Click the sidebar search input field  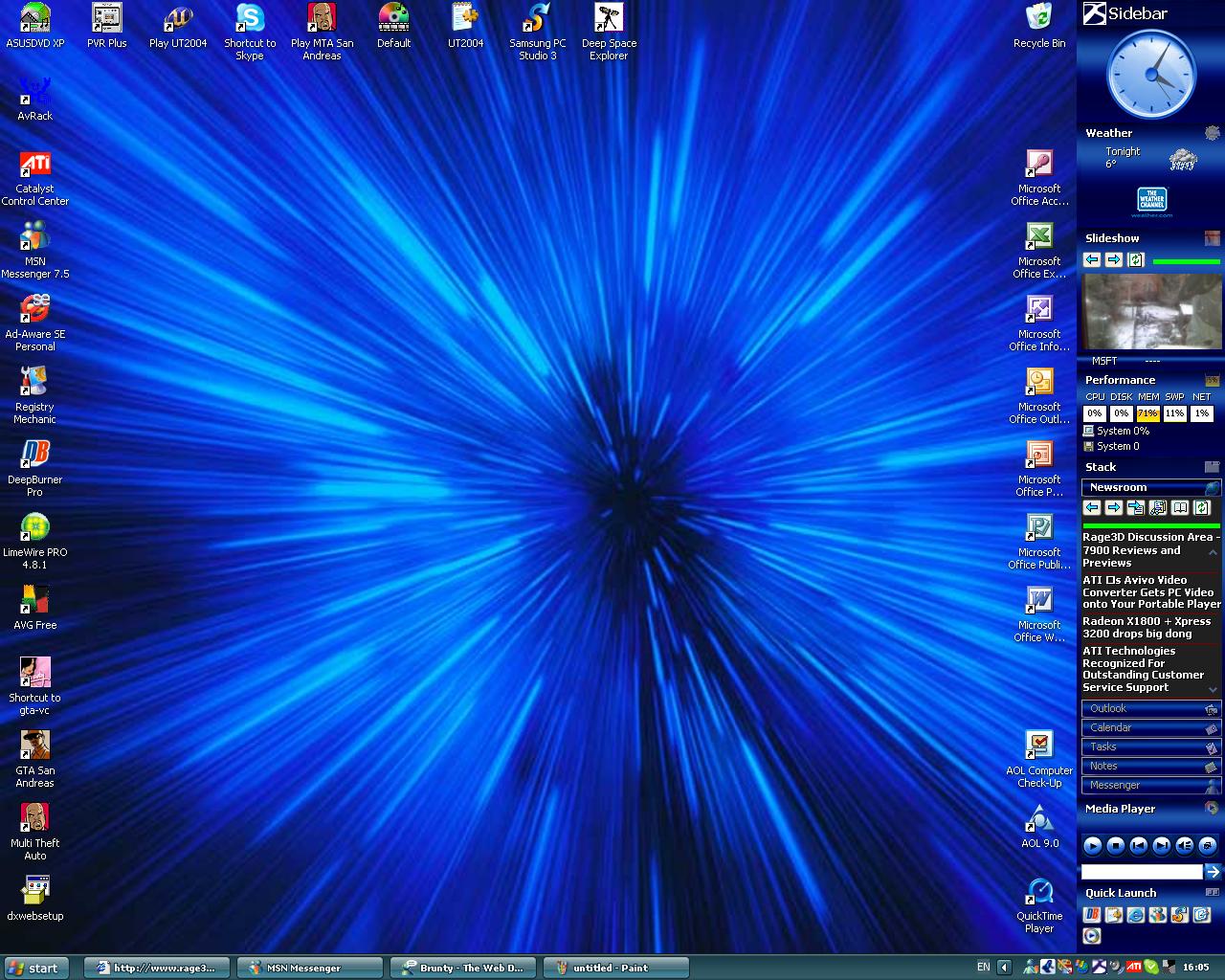[1142, 872]
